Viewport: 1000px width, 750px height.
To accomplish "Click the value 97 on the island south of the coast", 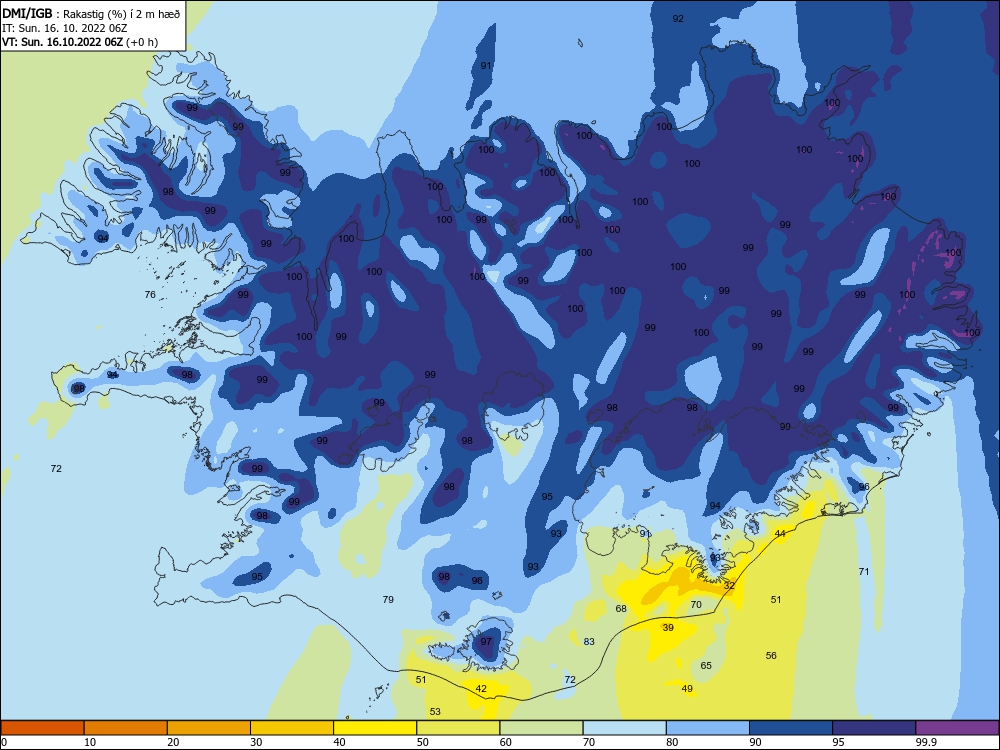I will click(x=486, y=641).
